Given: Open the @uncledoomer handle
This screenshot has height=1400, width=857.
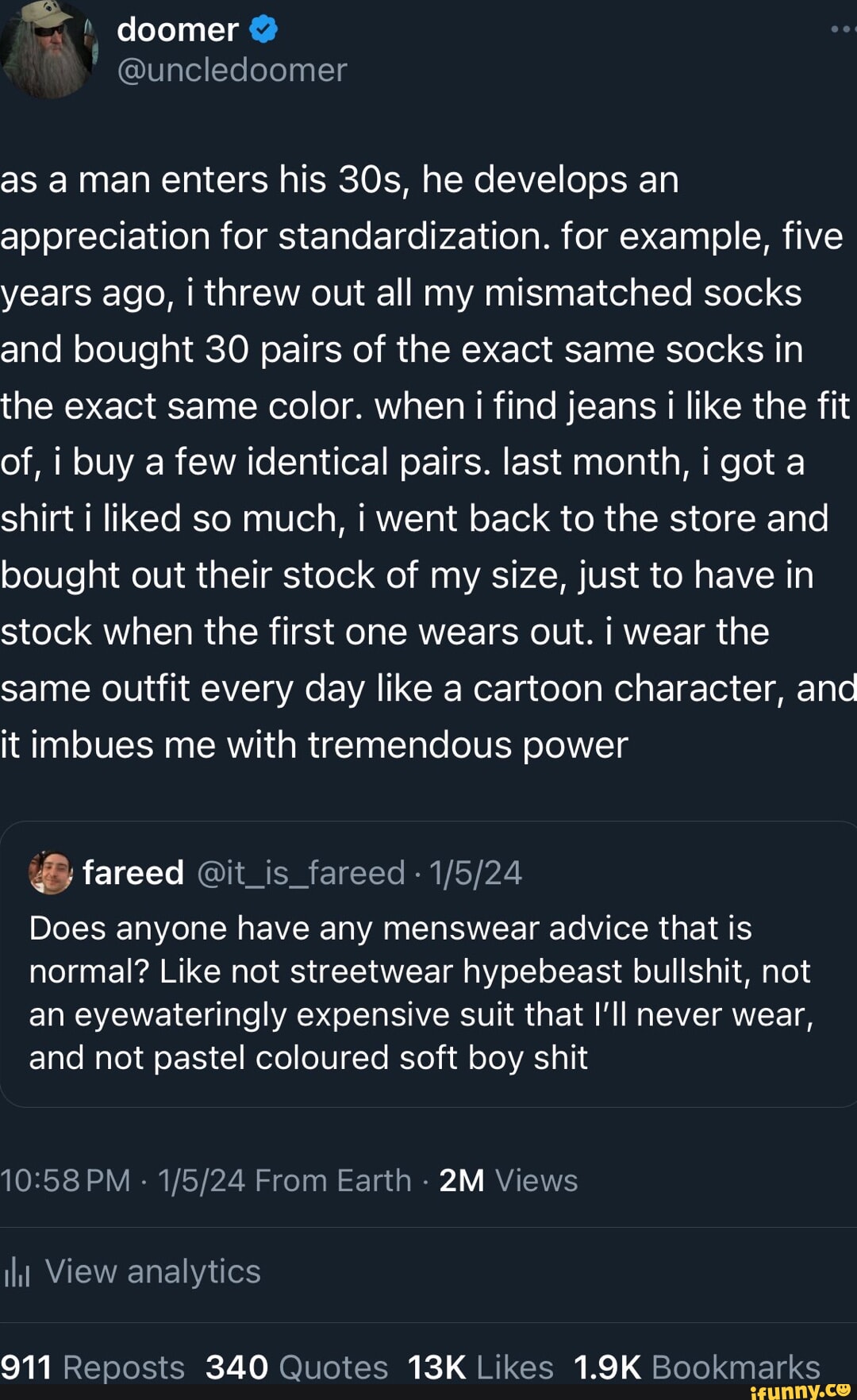Looking at the screenshot, I should pyautogui.click(x=232, y=71).
